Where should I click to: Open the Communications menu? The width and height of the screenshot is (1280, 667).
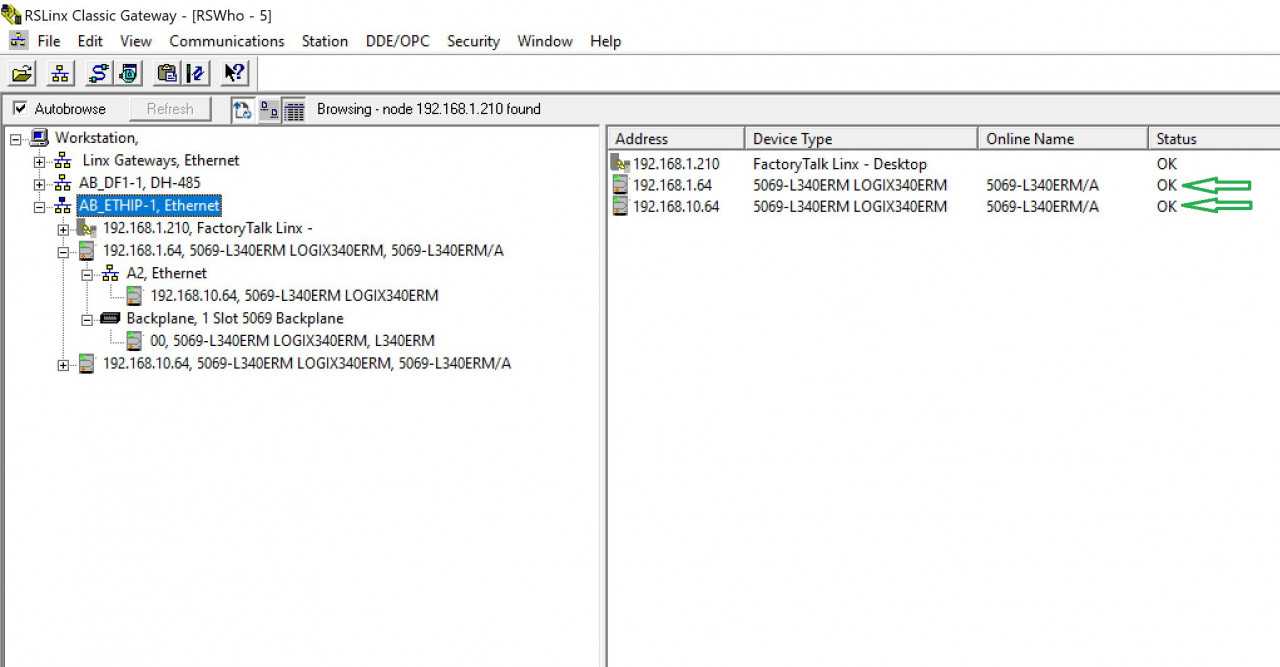click(226, 41)
